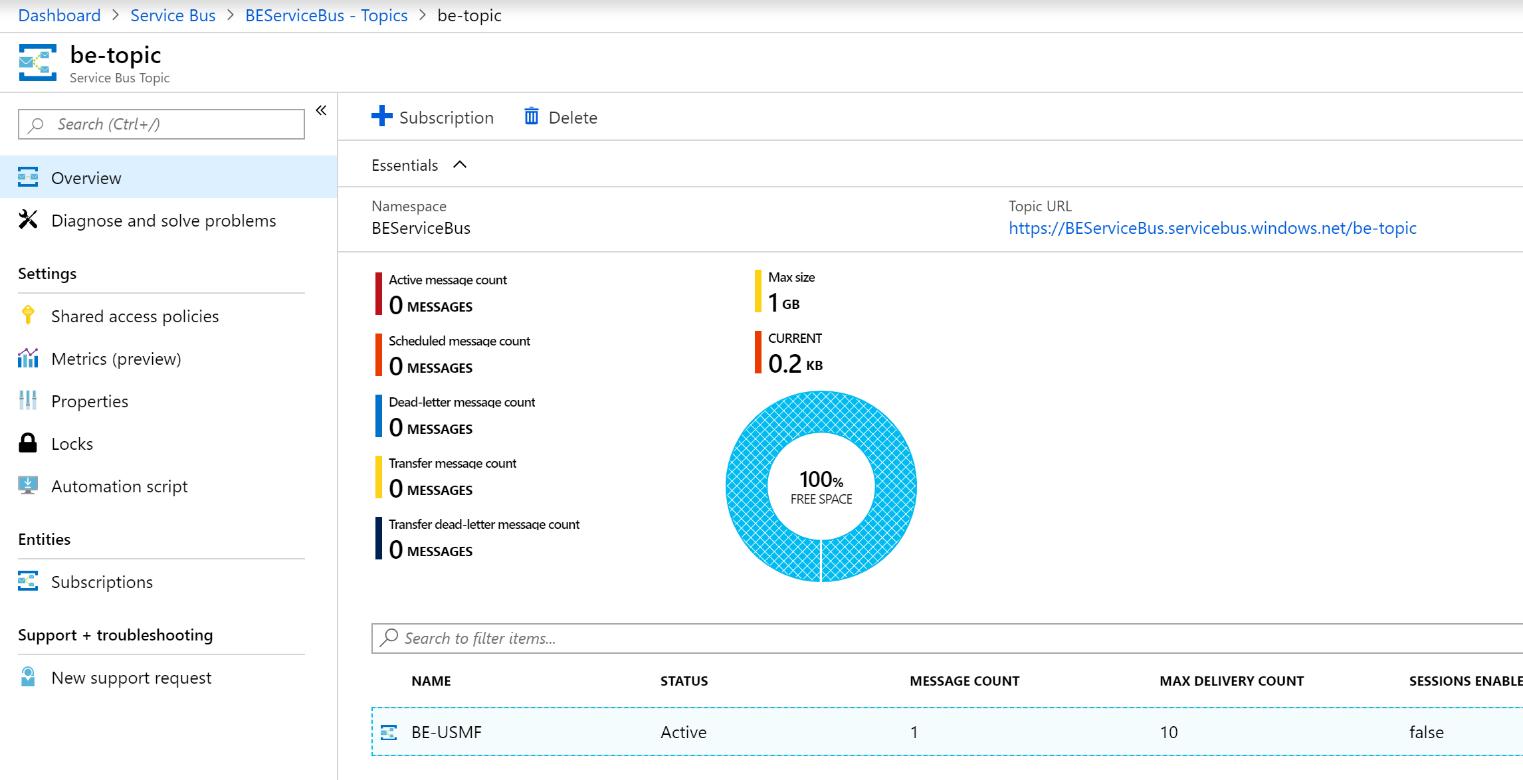This screenshot has width=1523, height=780.
Task: Click the sessions enabled value false
Action: coord(1426,732)
